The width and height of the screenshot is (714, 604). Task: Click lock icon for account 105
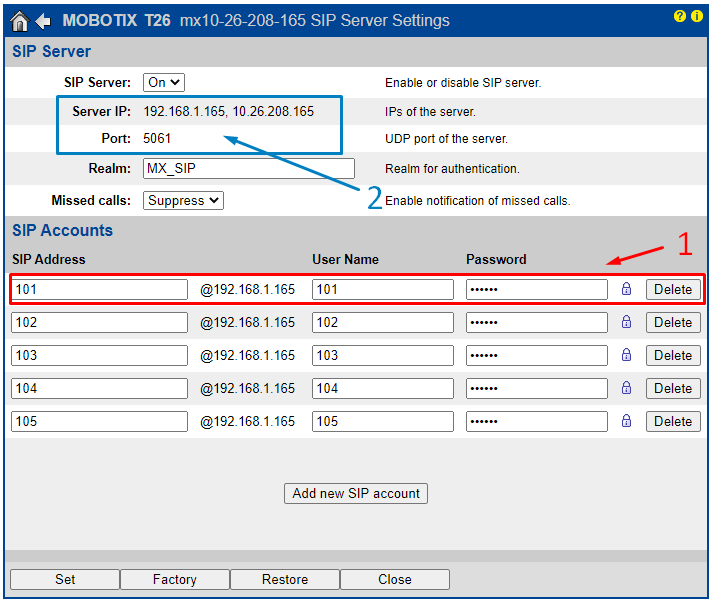point(627,421)
